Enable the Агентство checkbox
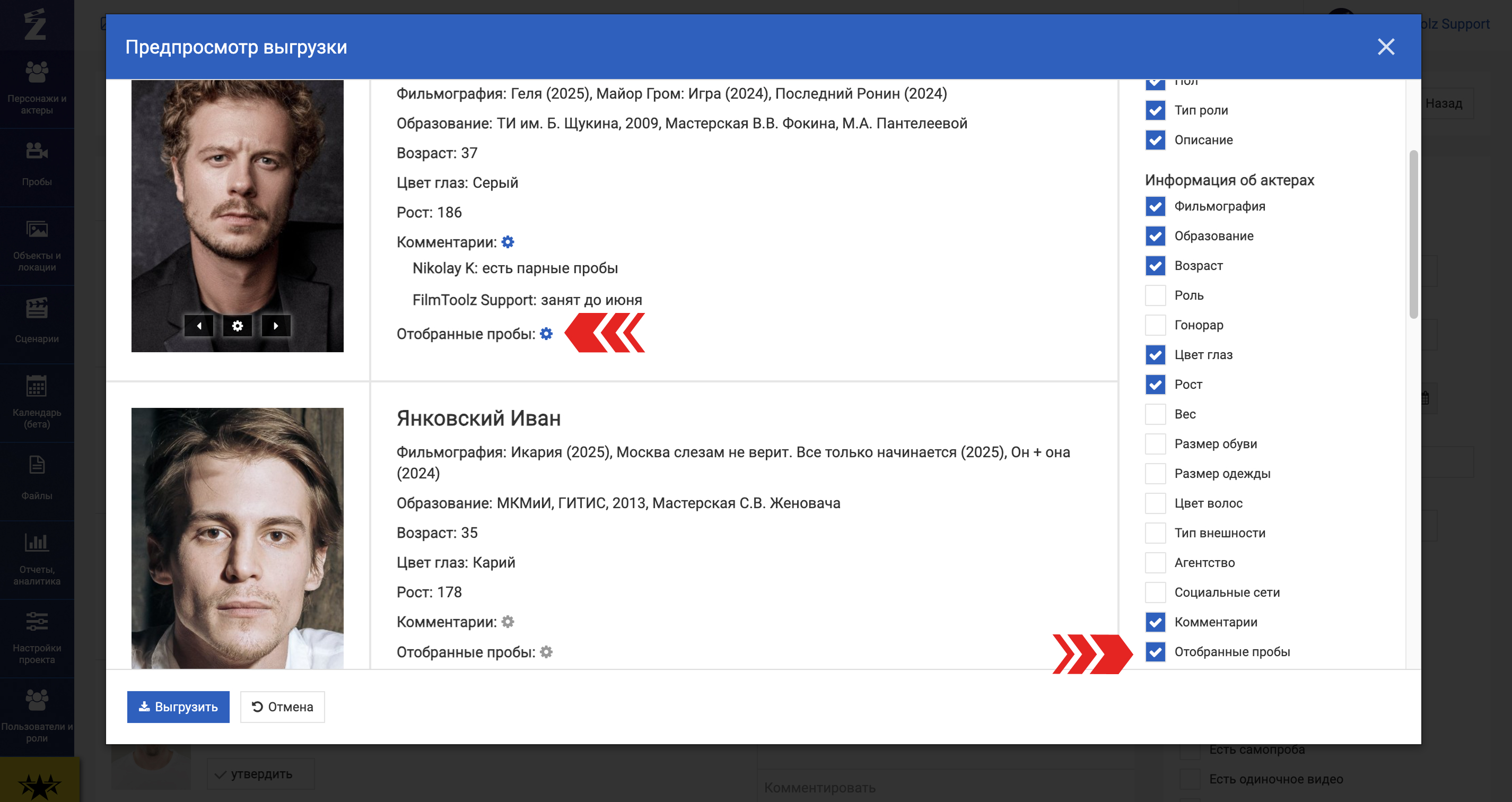The image size is (1512, 802). pos(1155,562)
